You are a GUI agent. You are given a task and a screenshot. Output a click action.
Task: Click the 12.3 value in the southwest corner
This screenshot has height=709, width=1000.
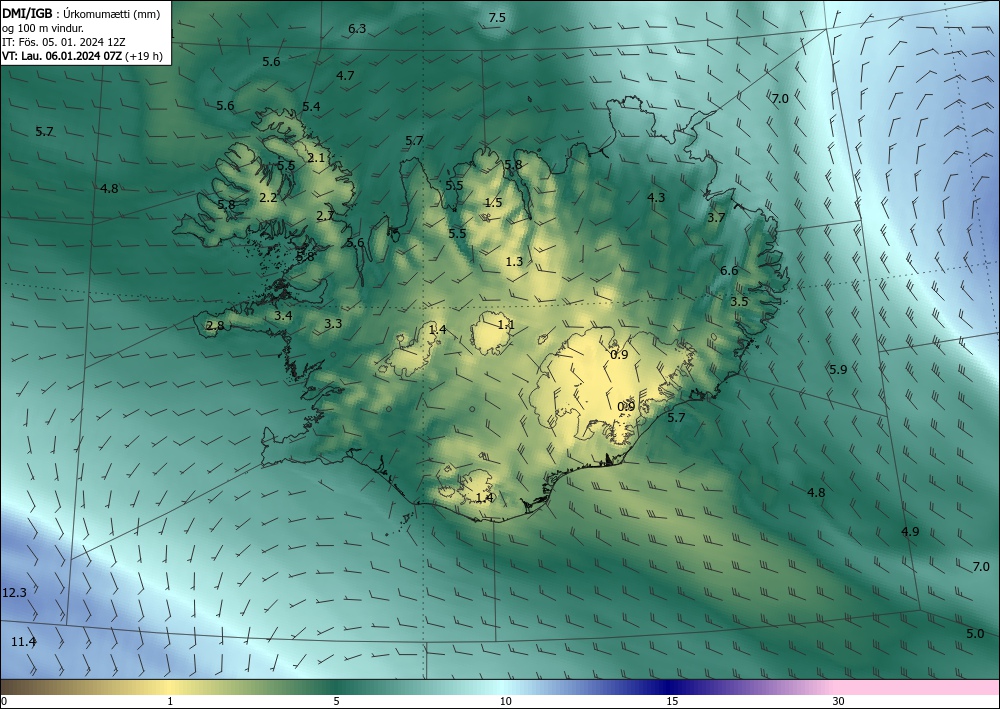pos(14,592)
